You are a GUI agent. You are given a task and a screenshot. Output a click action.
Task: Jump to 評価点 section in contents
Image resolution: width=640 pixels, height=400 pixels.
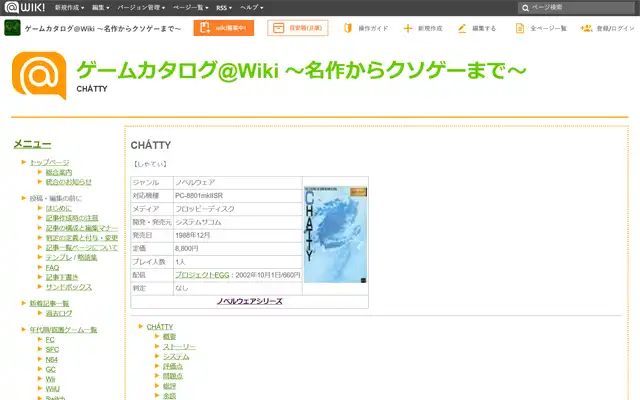click(173, 366)
